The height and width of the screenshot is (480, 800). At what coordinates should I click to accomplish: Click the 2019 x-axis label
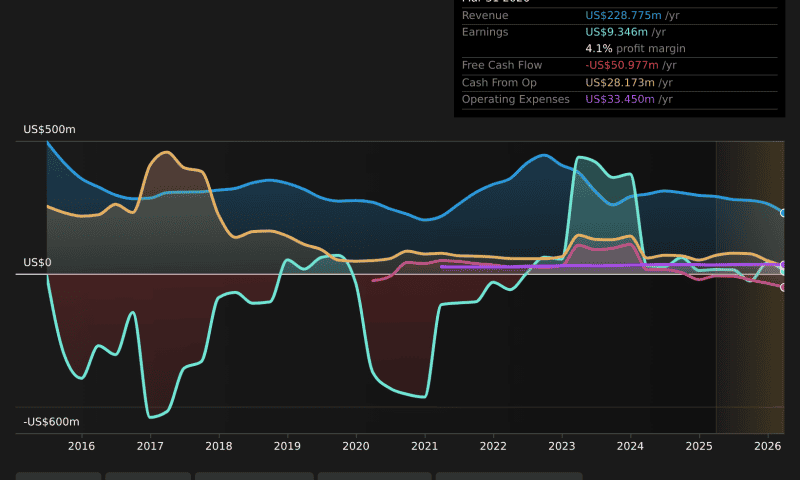[x=287, y=446]
